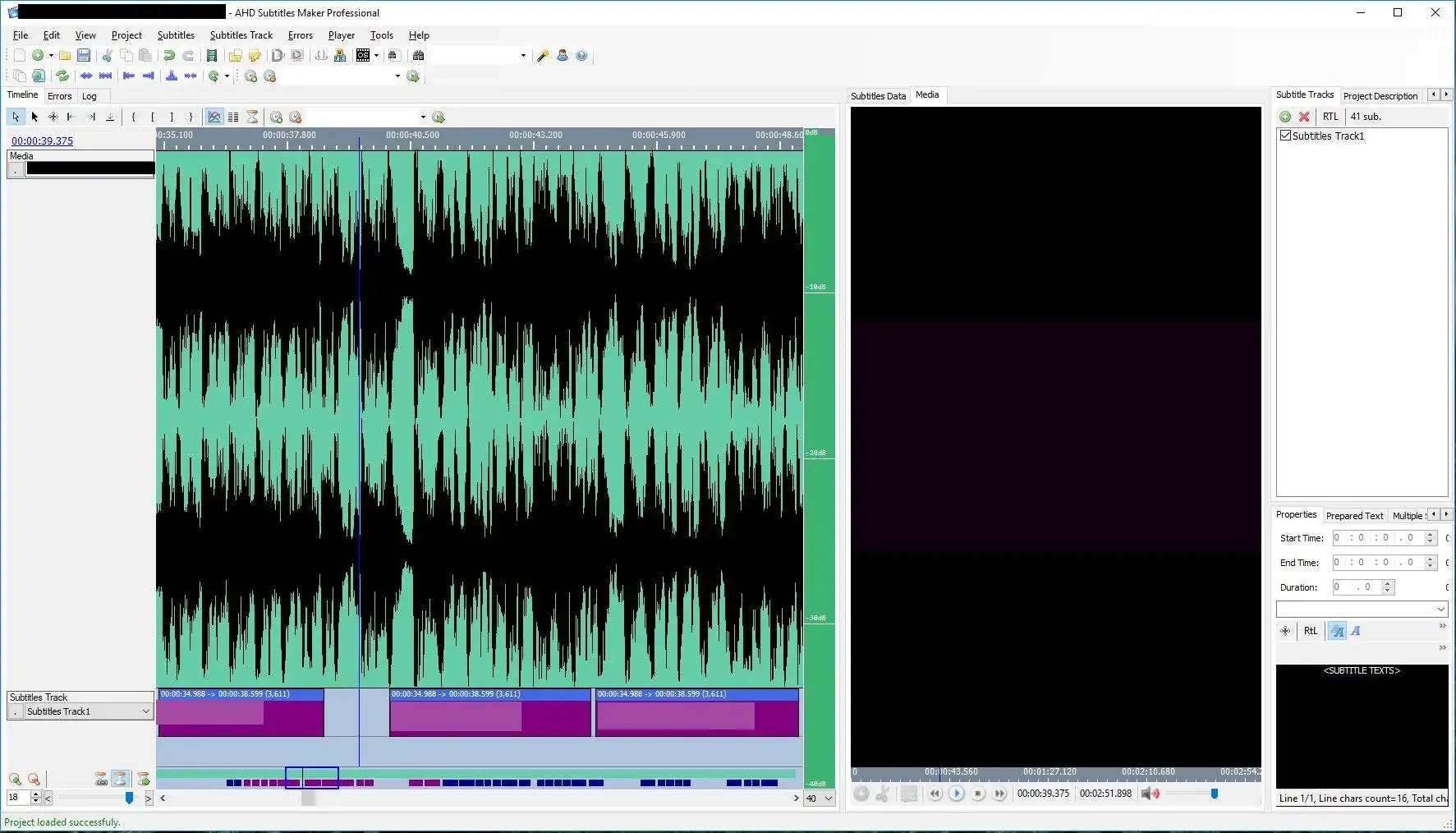Screen dimensions: 1456x833
Task: Select the hollow pointer tool in timeline toolbar
Action: pyautogui.click(x=16, y=117)
